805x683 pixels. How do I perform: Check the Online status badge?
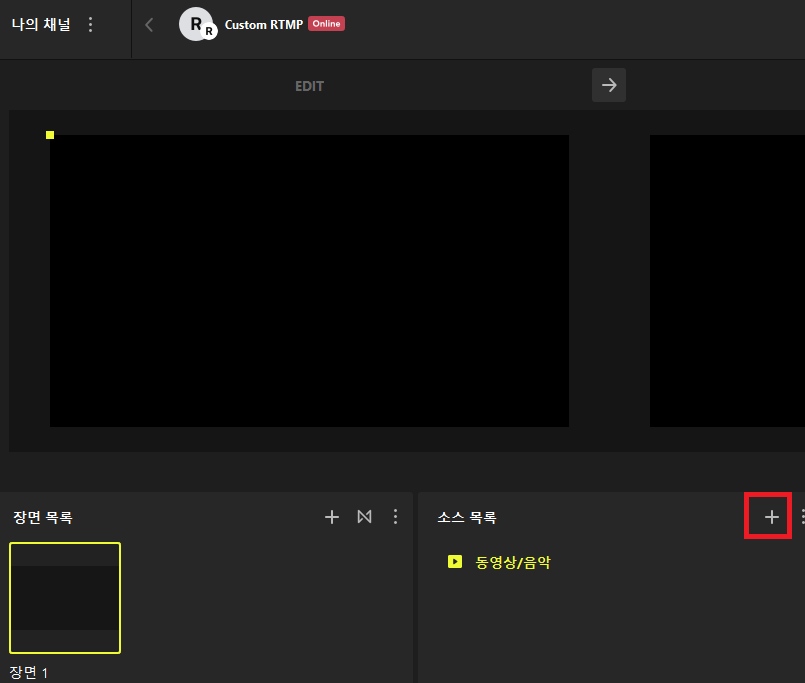point(326,24)
